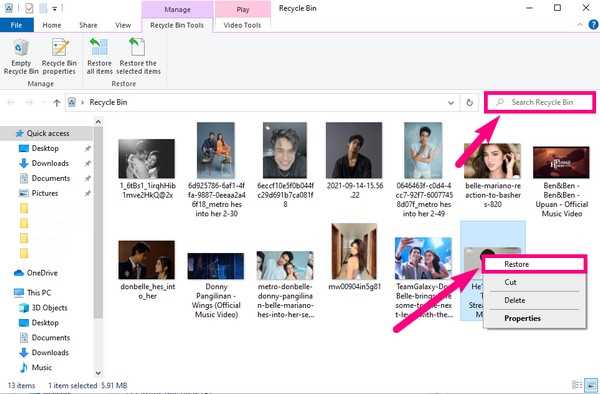Select belle-mariano-reaction-to-bashers-820 file

(493, 175)
